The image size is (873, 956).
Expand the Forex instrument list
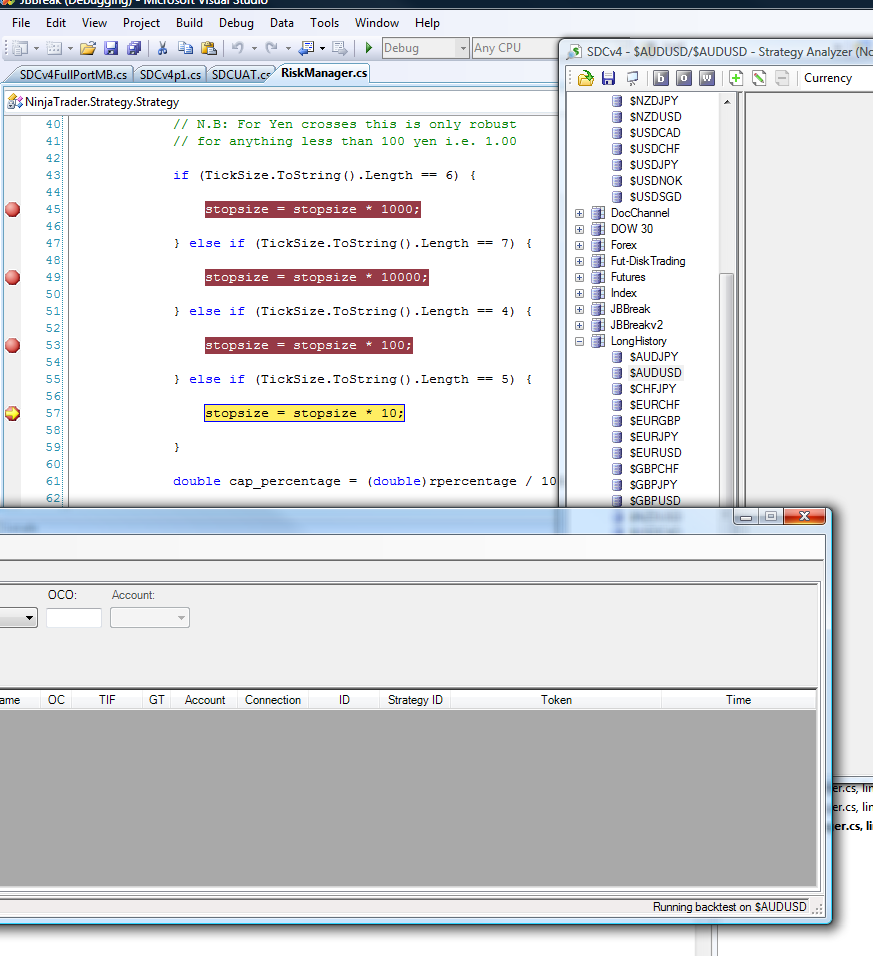click(580, 245)
